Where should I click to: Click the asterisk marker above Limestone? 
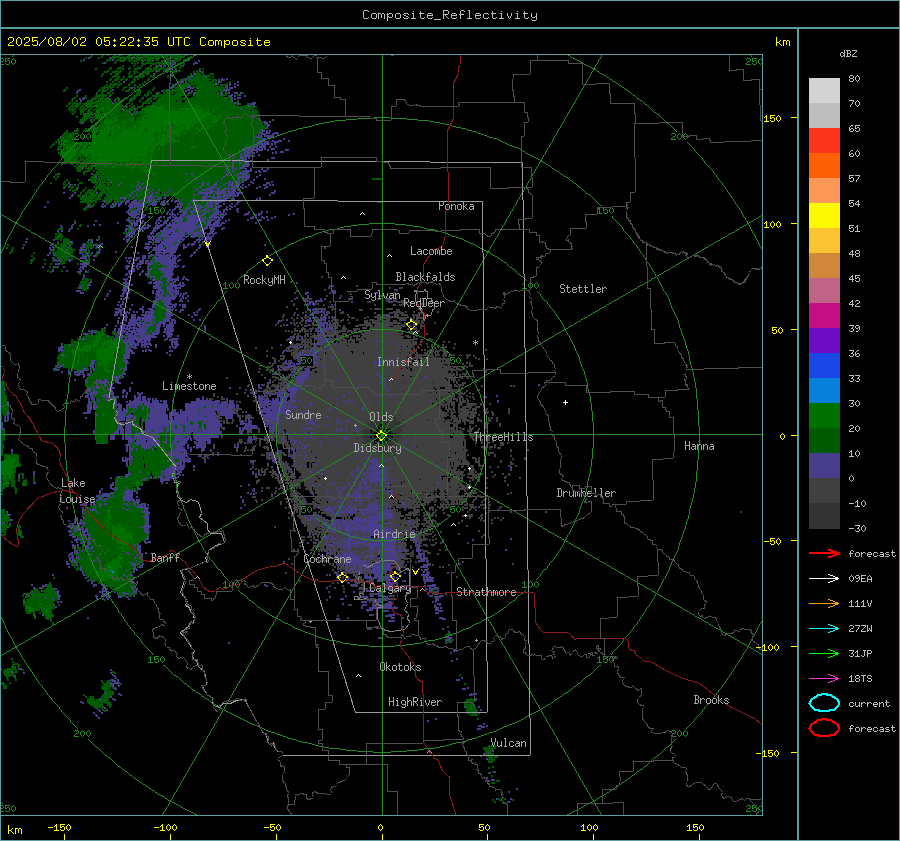coord(189,377)
